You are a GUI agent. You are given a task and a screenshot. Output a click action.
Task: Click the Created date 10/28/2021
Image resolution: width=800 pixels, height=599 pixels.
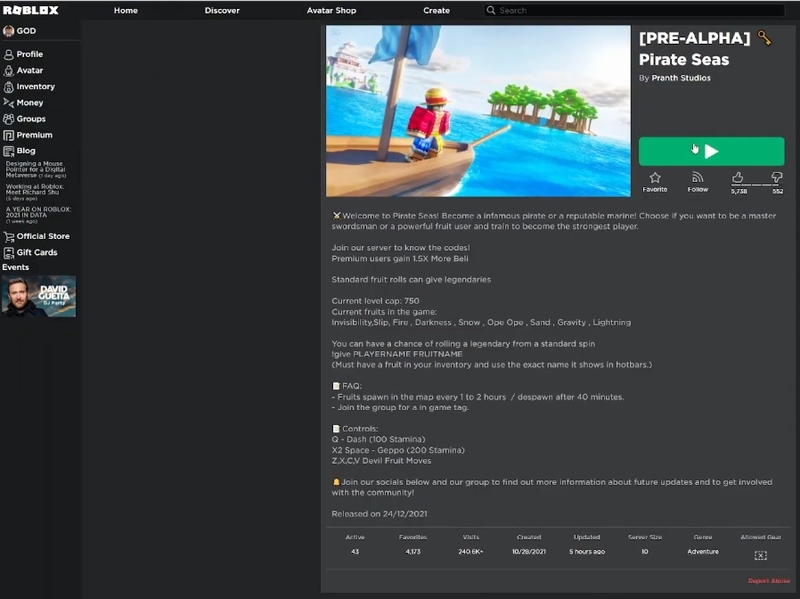(x=529, y=552)
